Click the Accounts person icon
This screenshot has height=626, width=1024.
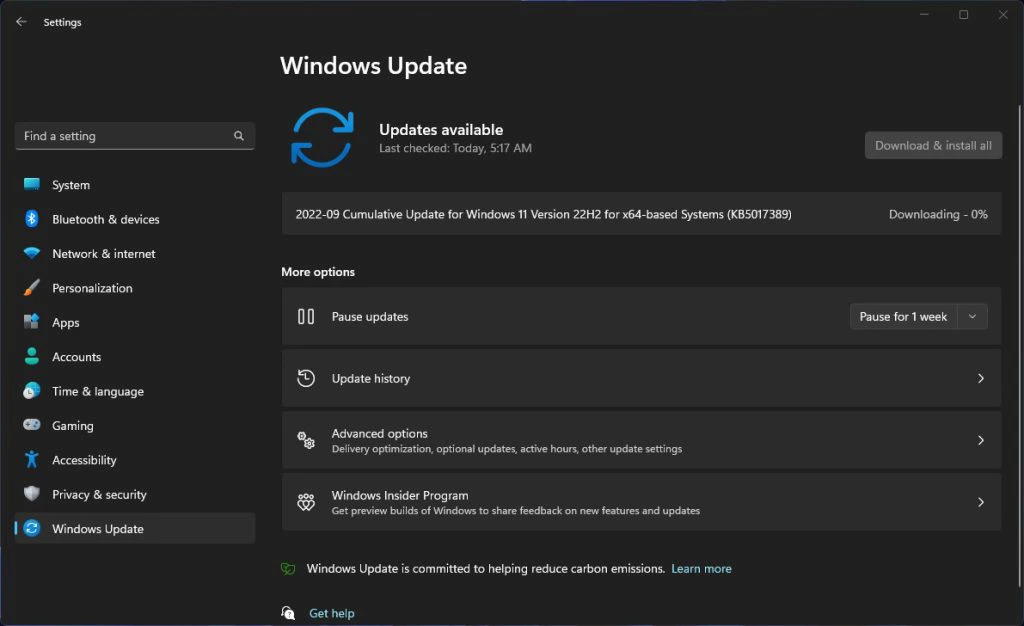(x=31, y=356)
